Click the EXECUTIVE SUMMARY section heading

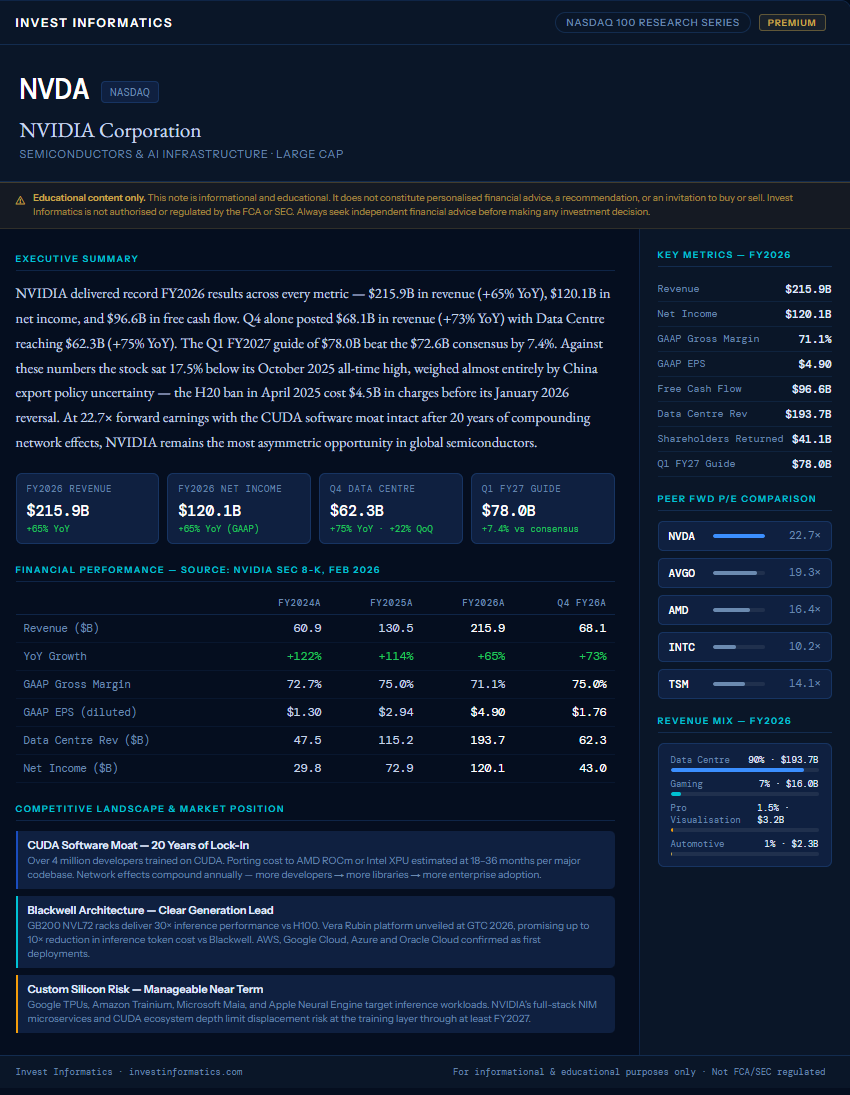point(77,258)
